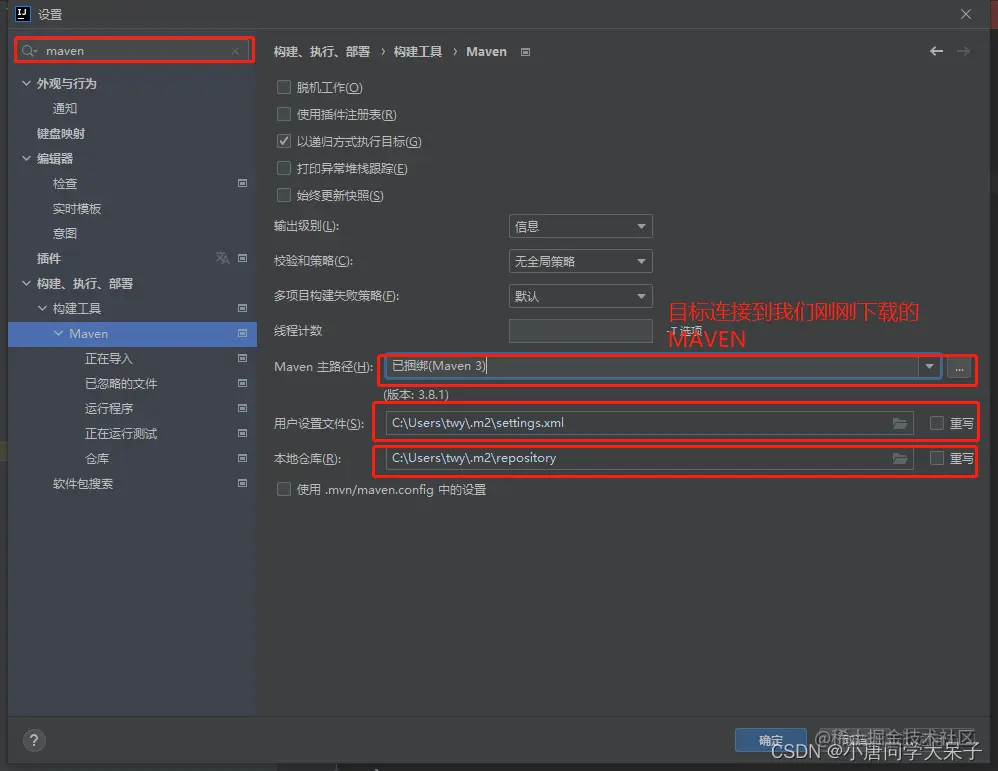Select 已忽略的文件 under Maven
This screenshot has height=771, width=998.
click(x=121, y=383)
